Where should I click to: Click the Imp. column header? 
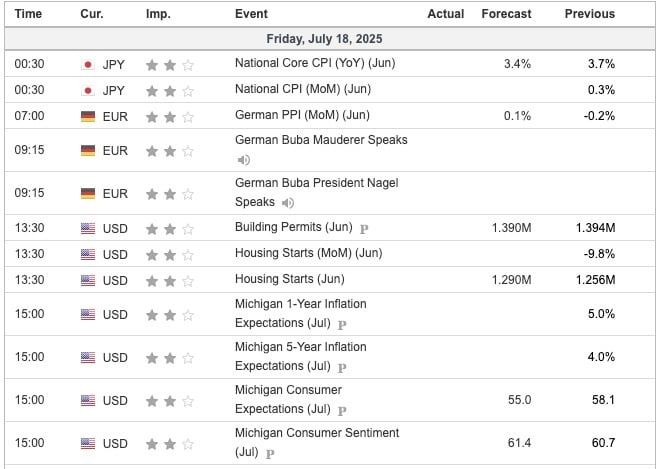coord(158,14)
